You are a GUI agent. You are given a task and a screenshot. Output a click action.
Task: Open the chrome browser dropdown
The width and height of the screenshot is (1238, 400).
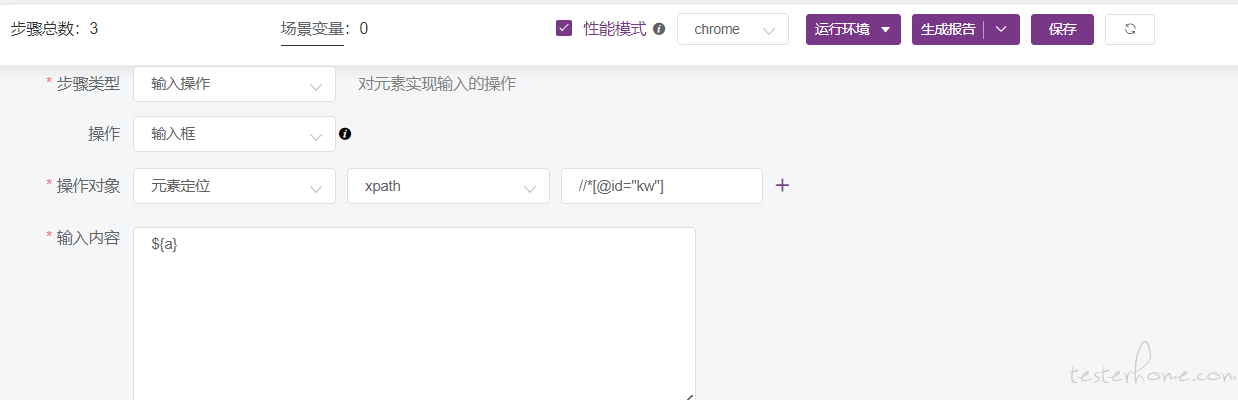[733, 29]
